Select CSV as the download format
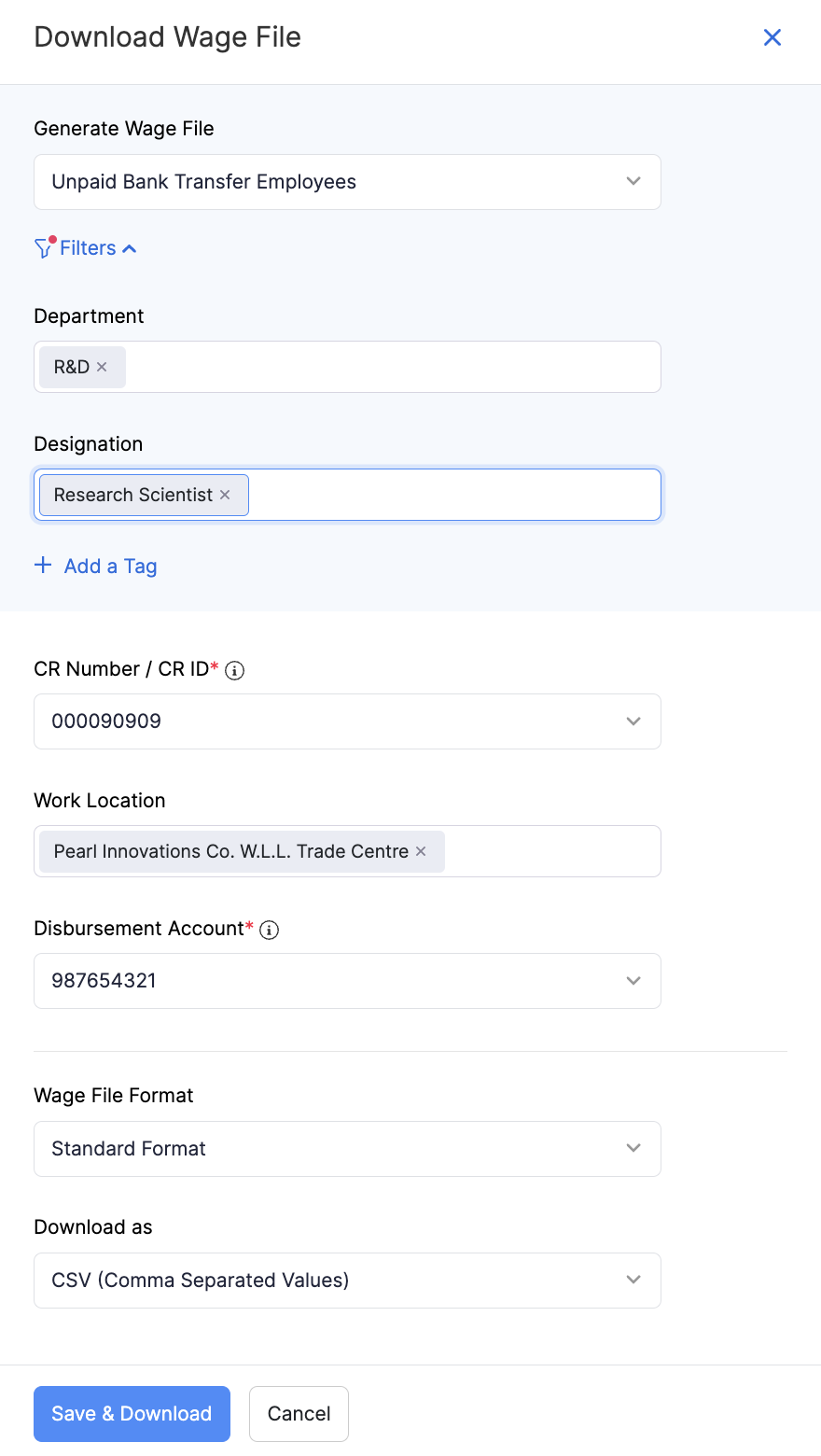The width and height of the screenshot is (821, 1456). tap(347, 1281)
